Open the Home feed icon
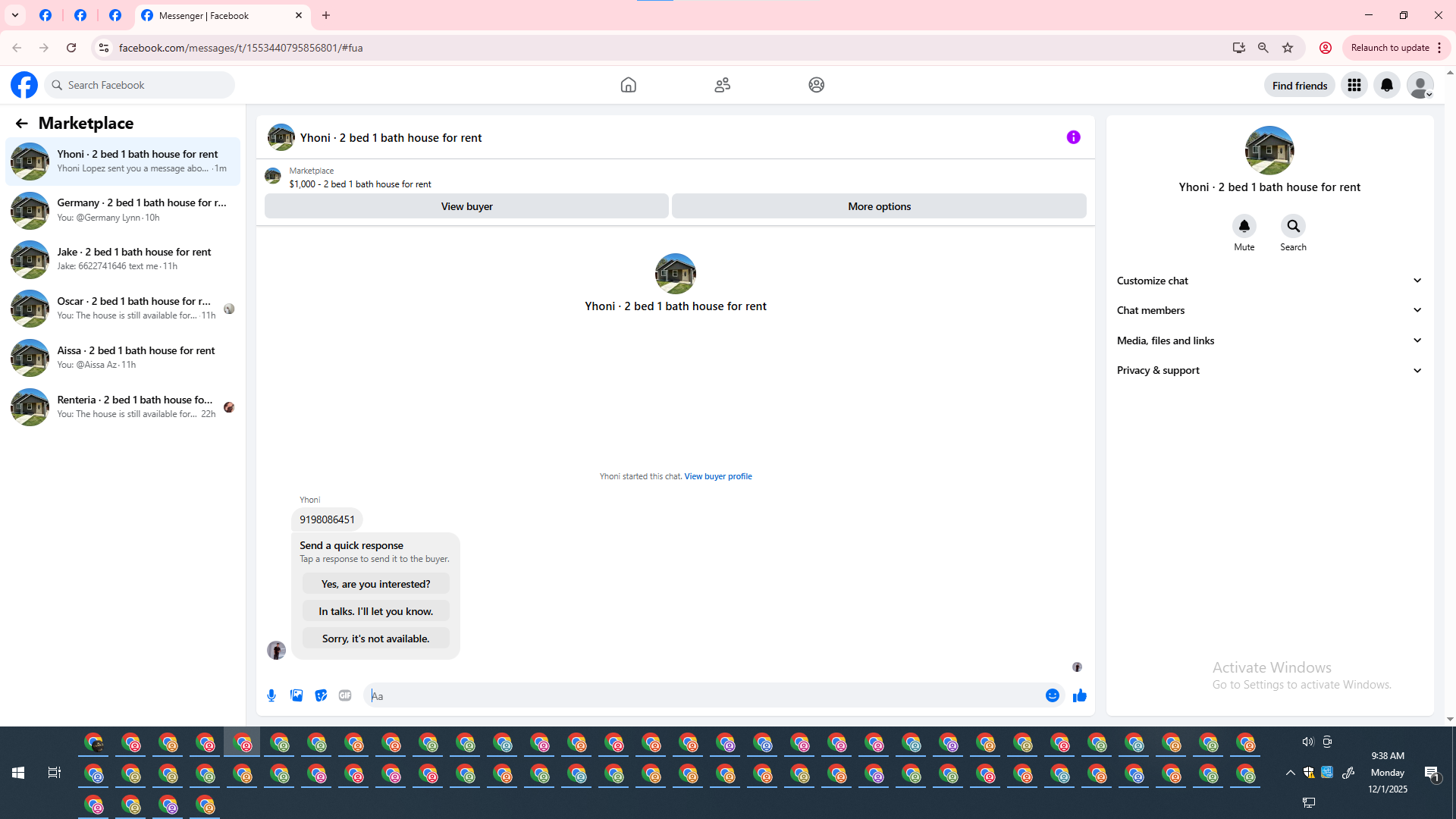 [x=628, y=85]
